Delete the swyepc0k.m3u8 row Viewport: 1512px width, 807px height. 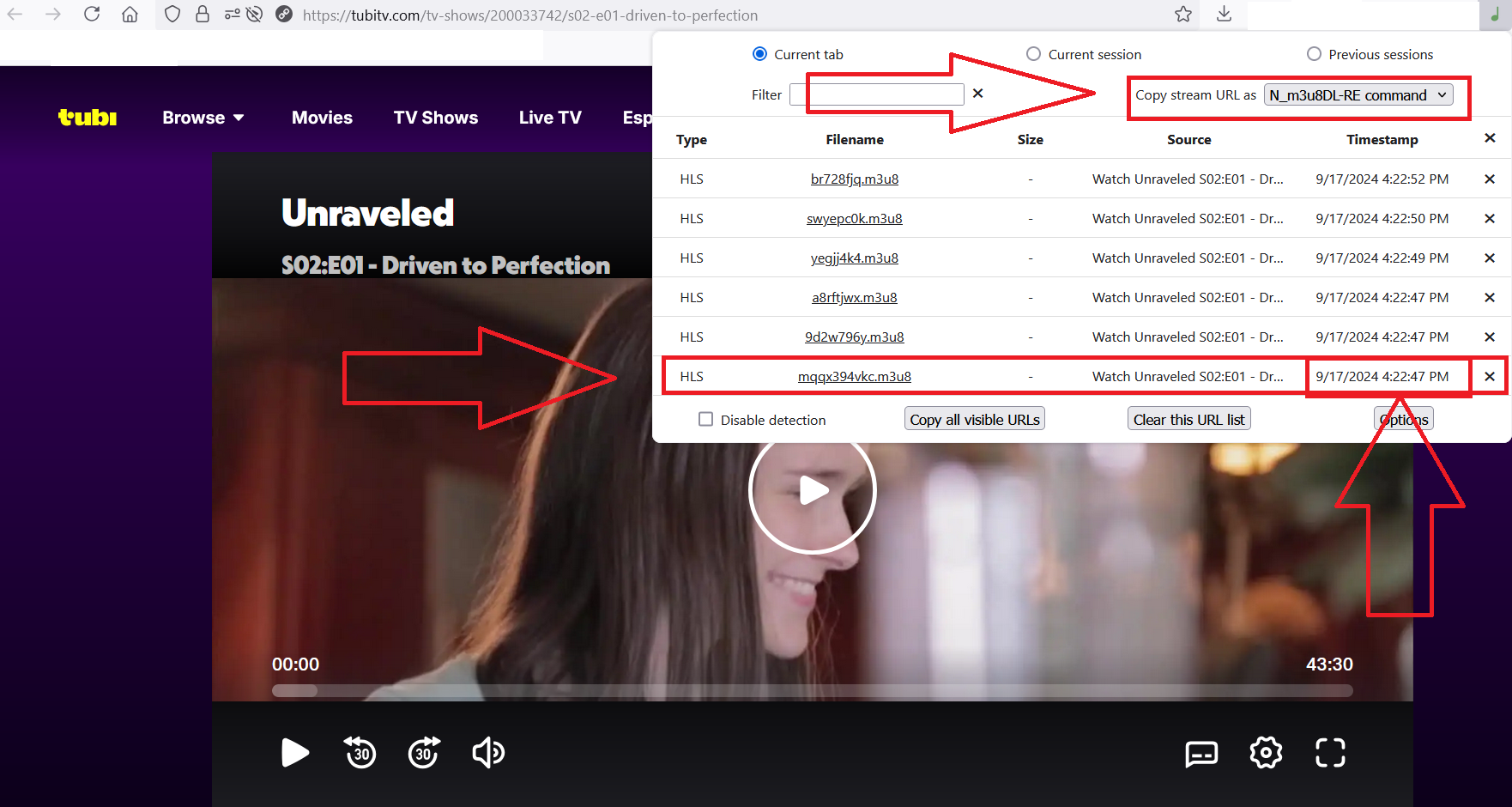(1490, 219)
